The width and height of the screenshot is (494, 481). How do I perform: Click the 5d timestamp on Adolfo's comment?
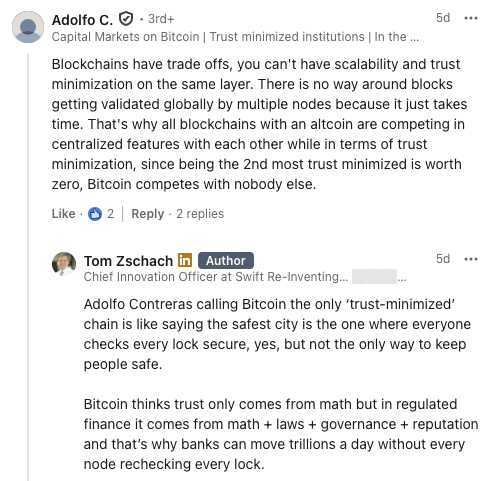(x=443, y=18)
